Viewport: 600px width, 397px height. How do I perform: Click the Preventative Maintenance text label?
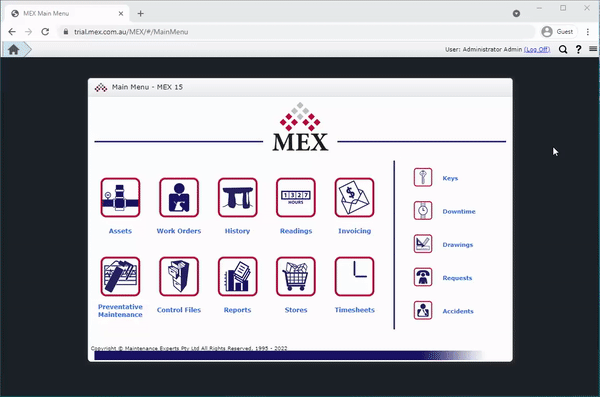[x=120, y=310]
